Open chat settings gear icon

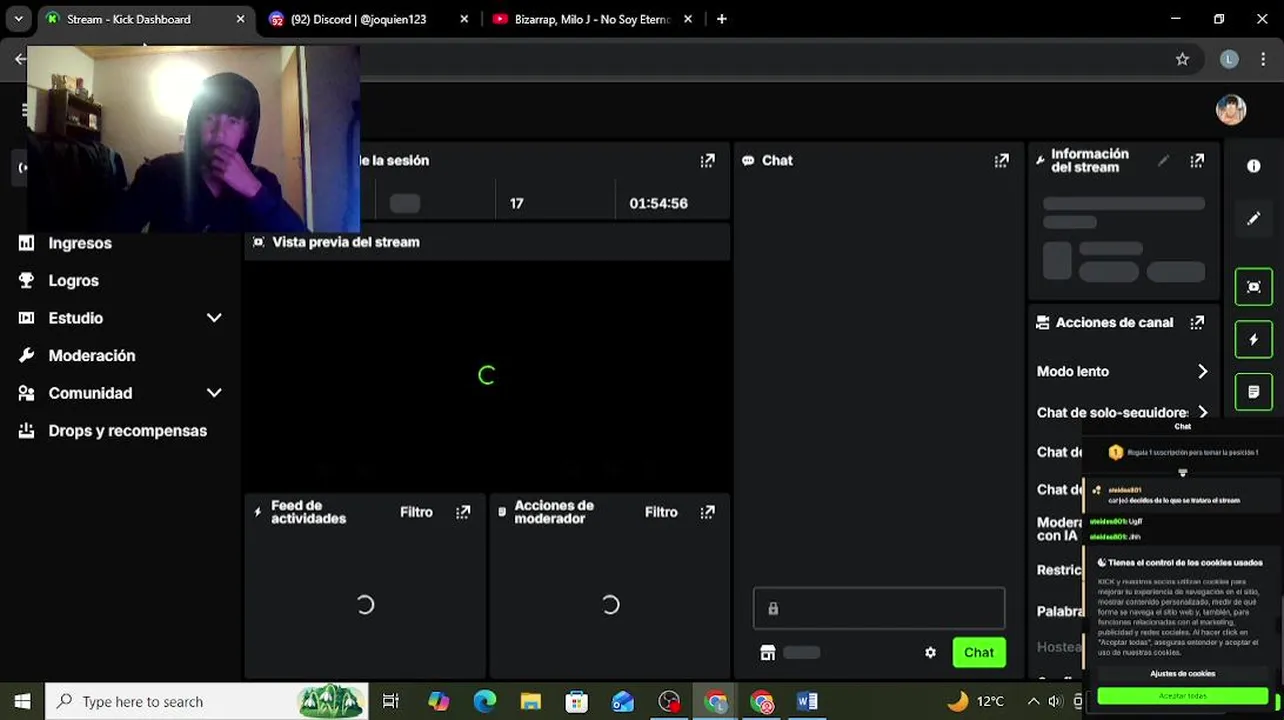[930, 652]
